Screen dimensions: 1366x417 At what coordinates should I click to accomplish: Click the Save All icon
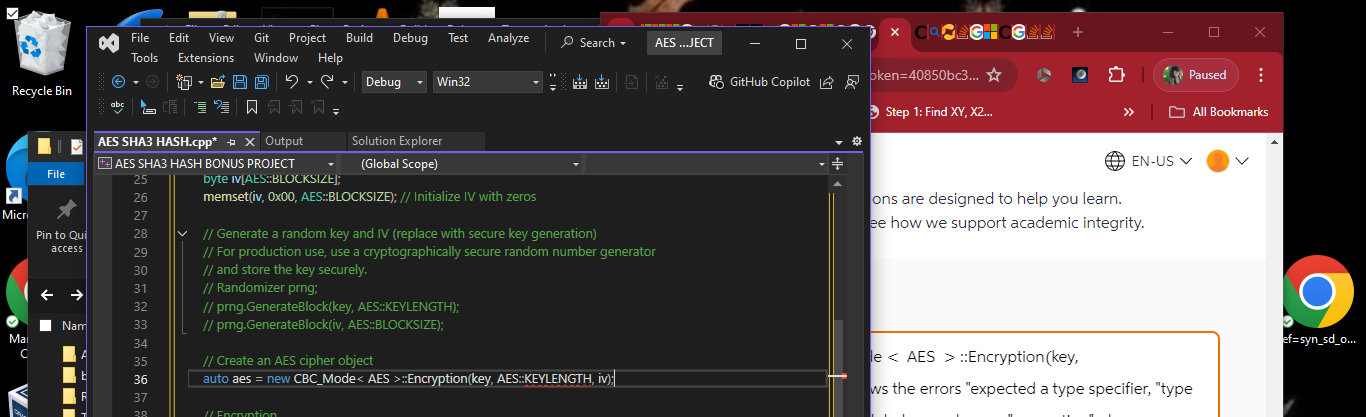pyautogui.click(x=261, y=82)
